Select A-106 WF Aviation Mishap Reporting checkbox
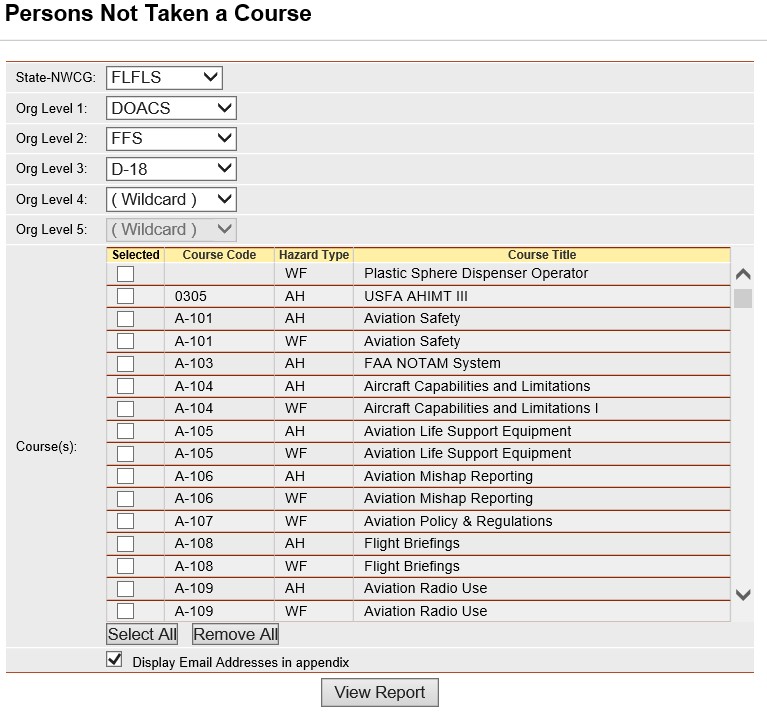This screenshot has height=716, width=767. pos(125,499)
